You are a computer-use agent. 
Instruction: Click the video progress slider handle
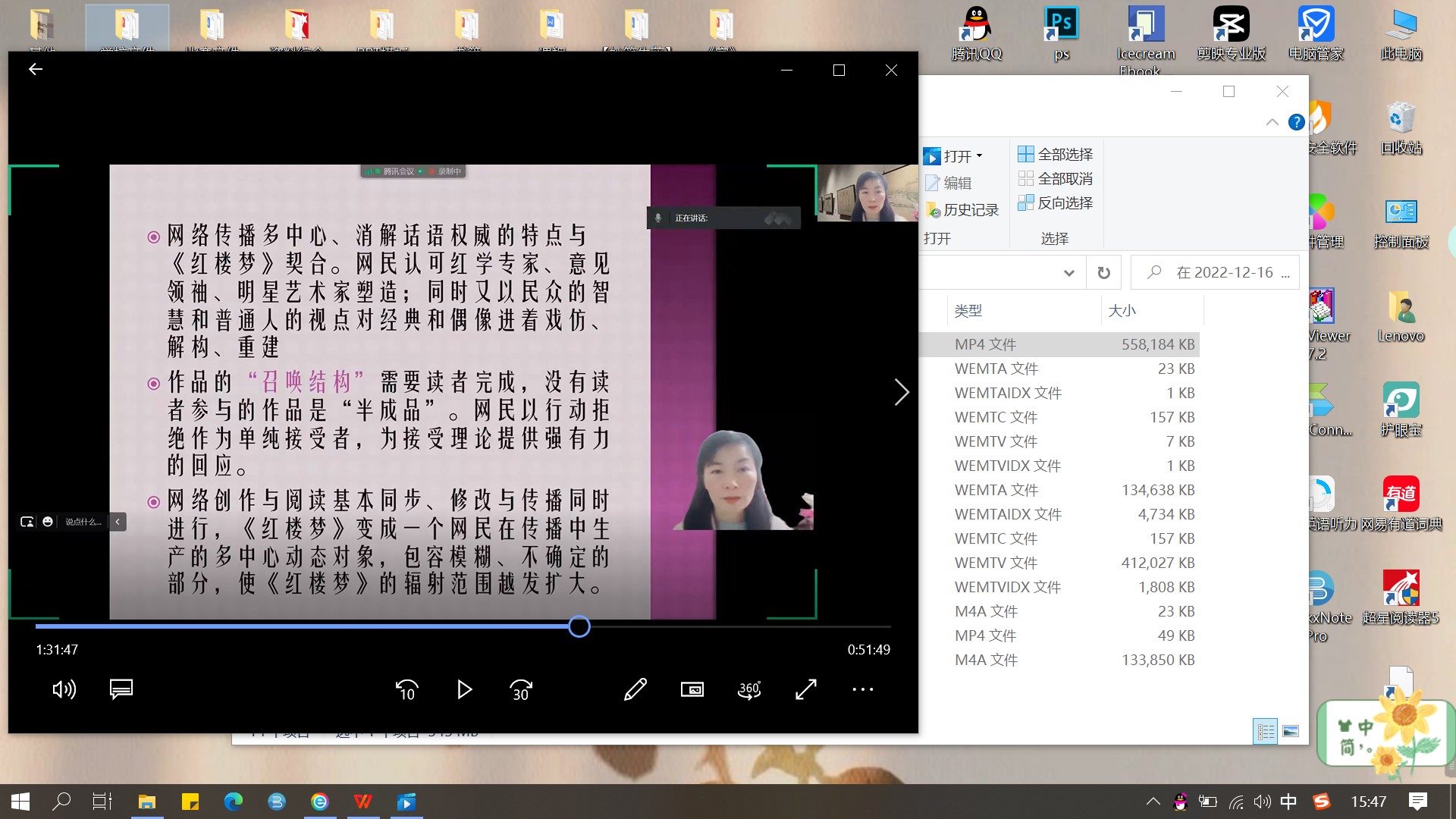[x=579, y=626]
